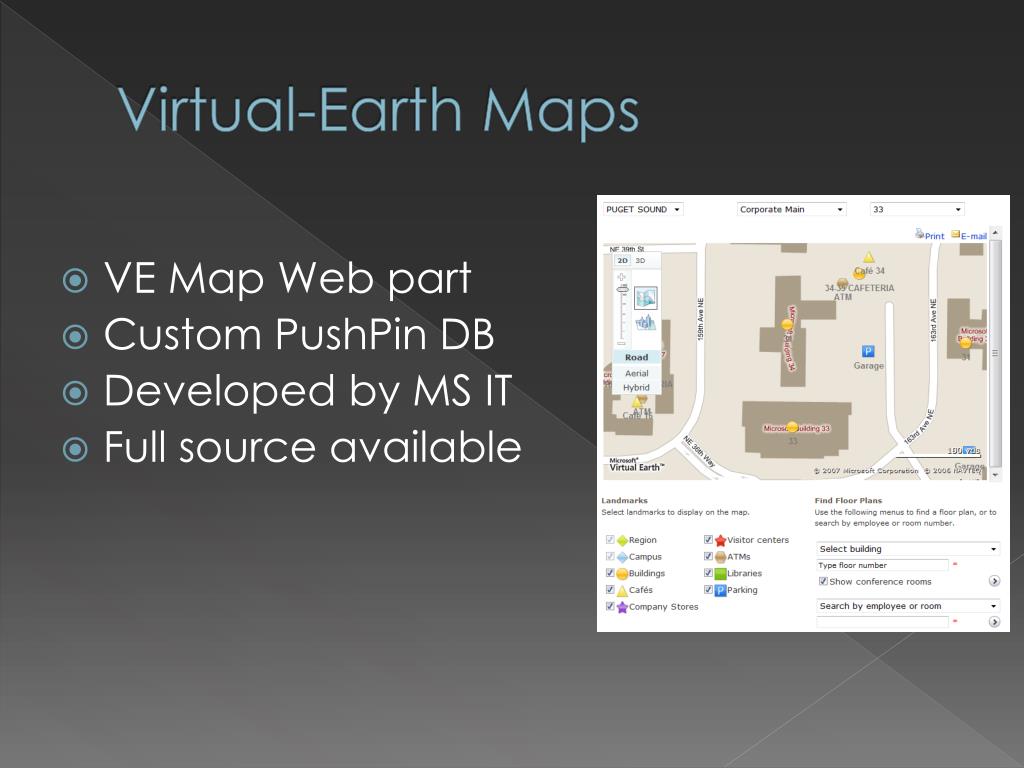Click the Print link
This screenshot has width=1024, height=768.
(935, 236)
